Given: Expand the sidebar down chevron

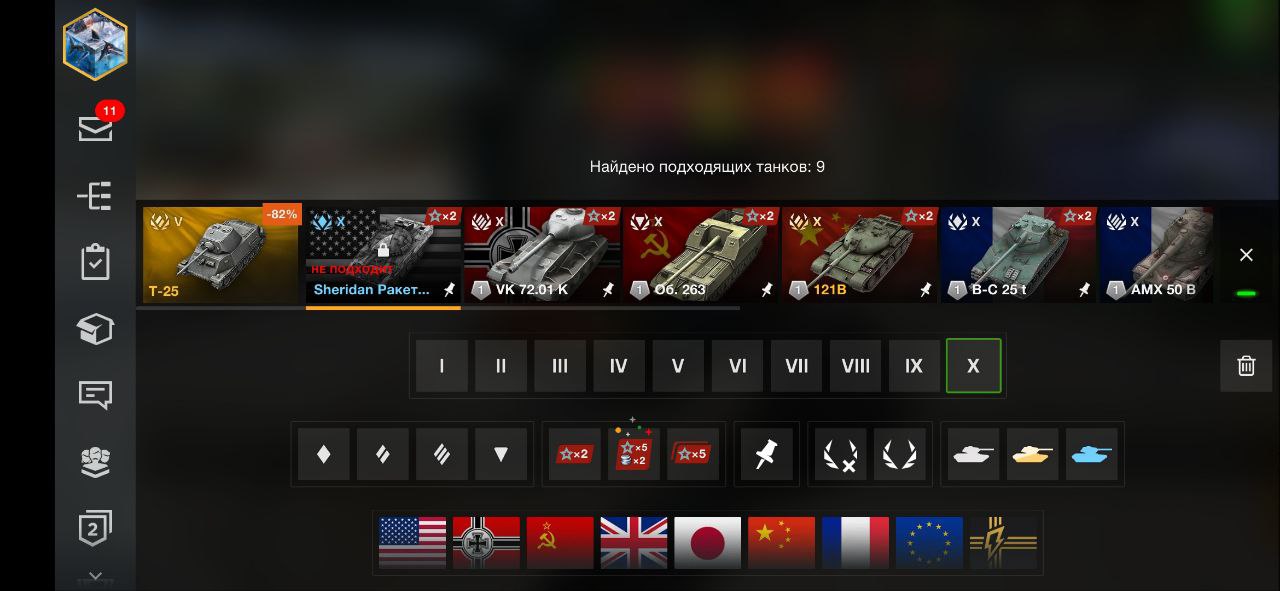Looking at the screenshot, I should [95, 577].
